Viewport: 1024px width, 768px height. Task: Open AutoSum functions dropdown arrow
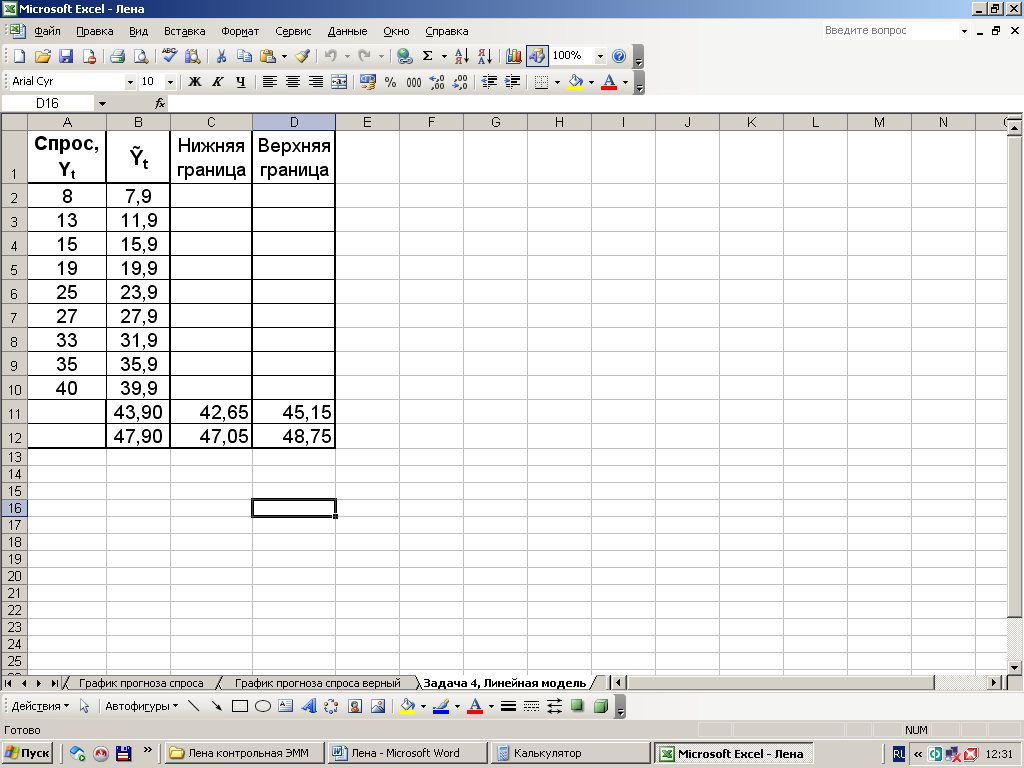(x=444, y=56)
